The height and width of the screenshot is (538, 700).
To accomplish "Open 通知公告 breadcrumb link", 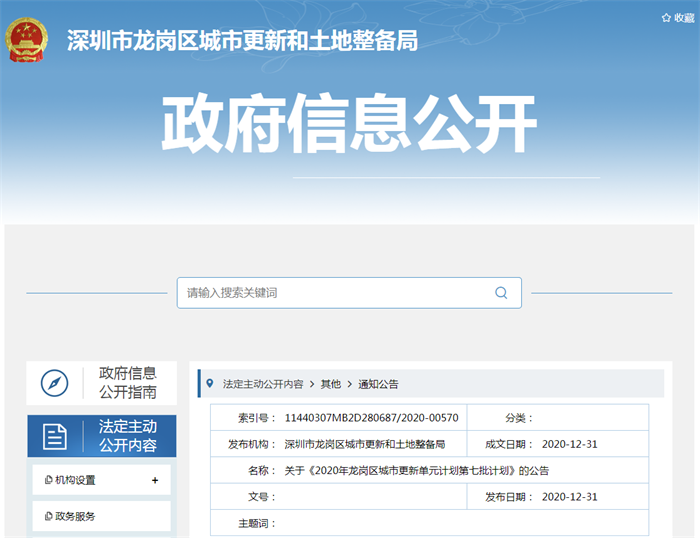I will pyautogui.click(x=378, y=384).
